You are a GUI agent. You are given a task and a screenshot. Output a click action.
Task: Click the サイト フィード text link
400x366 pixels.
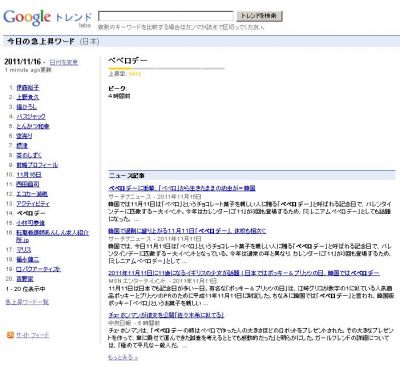(x=33, y=335)
